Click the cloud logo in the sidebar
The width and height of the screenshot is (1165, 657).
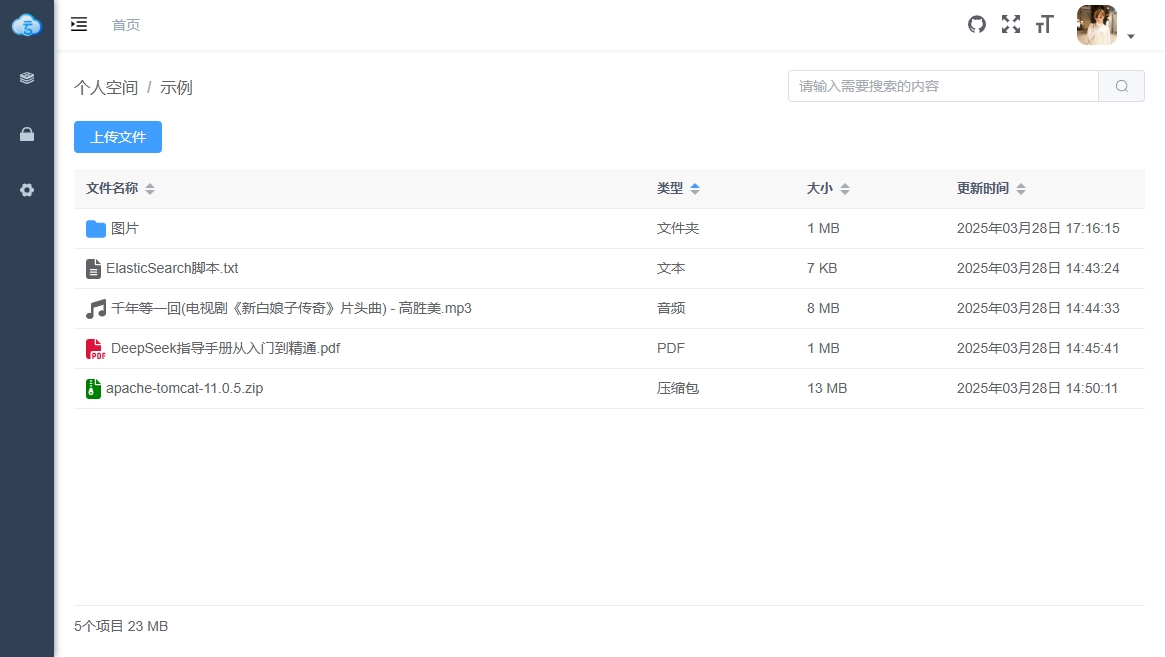27,25
